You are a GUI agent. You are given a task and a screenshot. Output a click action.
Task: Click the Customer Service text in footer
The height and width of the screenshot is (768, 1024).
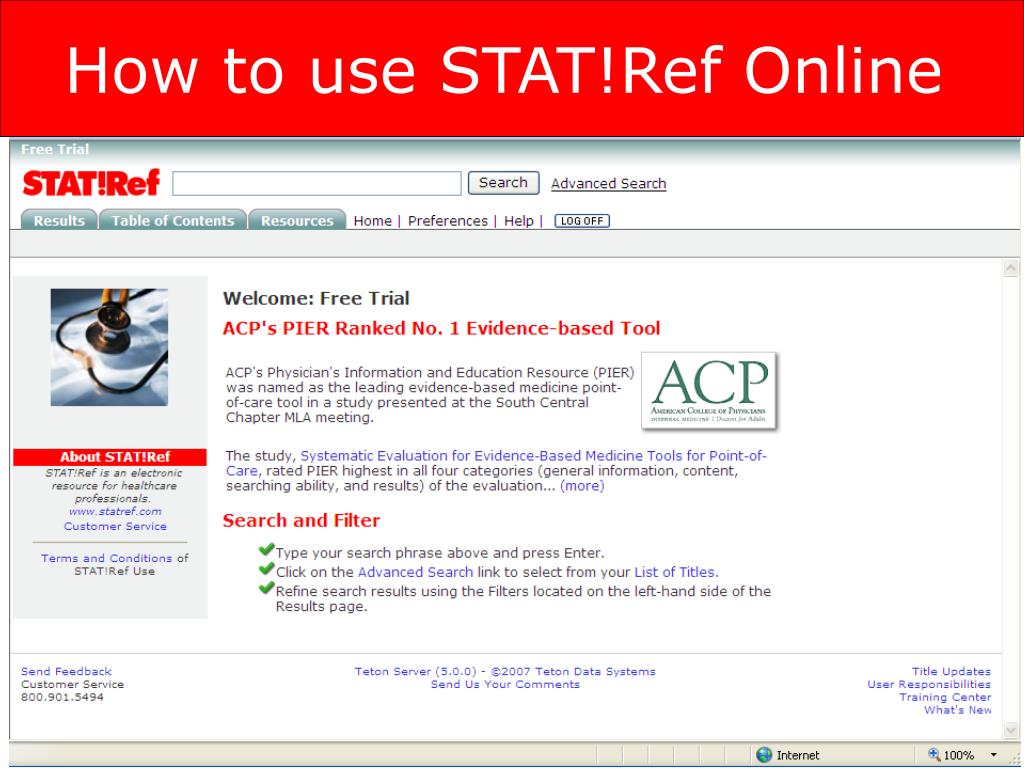[72, 684]
